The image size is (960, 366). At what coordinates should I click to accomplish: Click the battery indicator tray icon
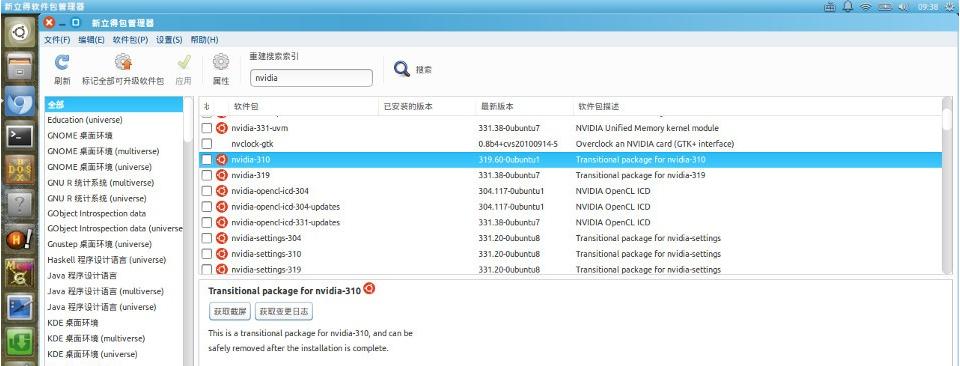[x=885, y=7]
